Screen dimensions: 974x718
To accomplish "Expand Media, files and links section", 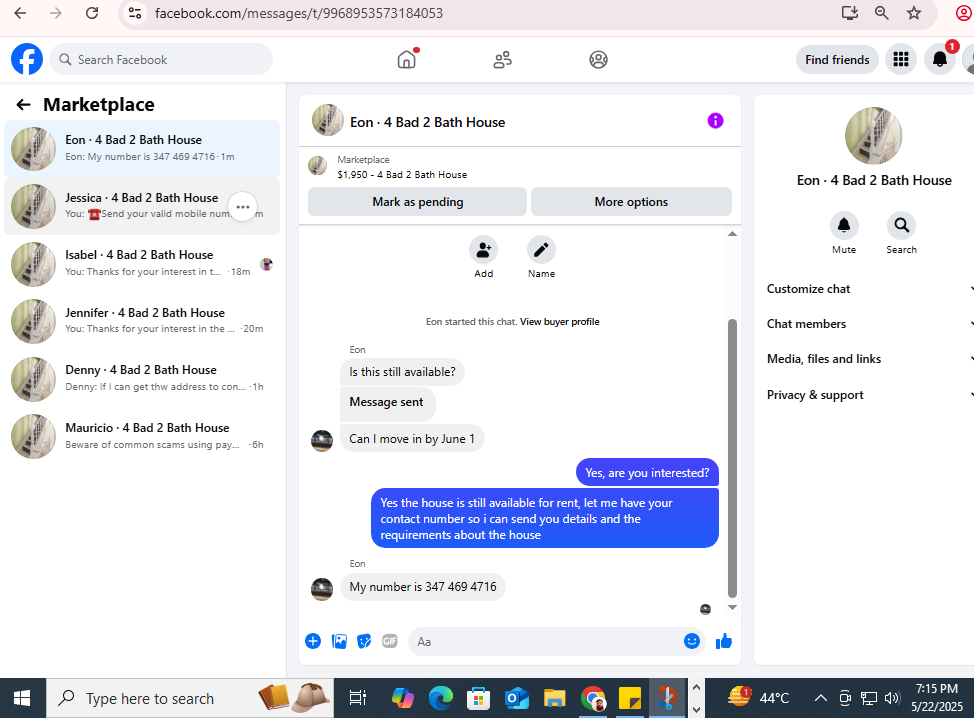I will 870,359.
